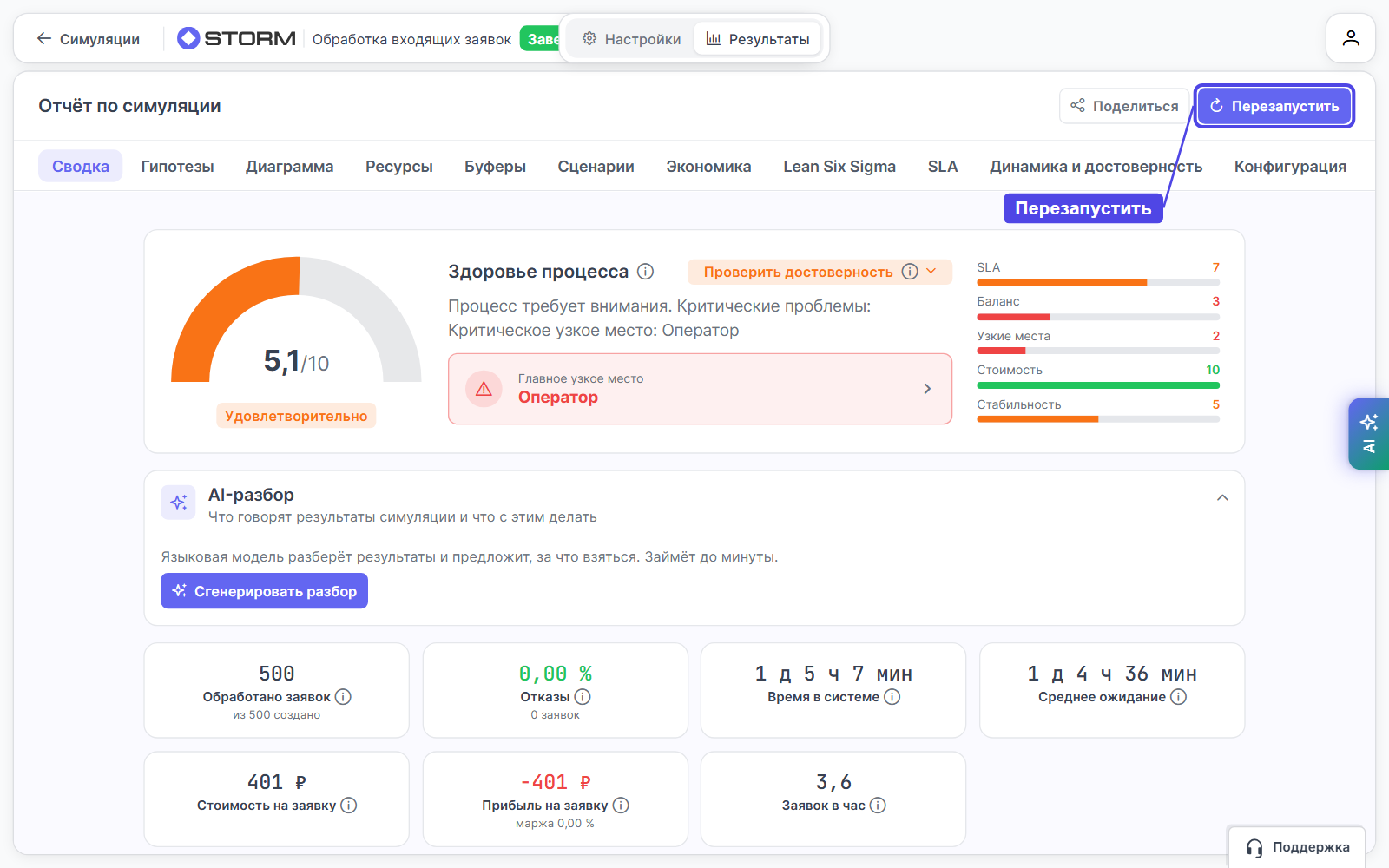The width and height of the screenshot is (1389, 868).
Task: Click the warning triangle in bottleneck card
Action: [484, 389]
